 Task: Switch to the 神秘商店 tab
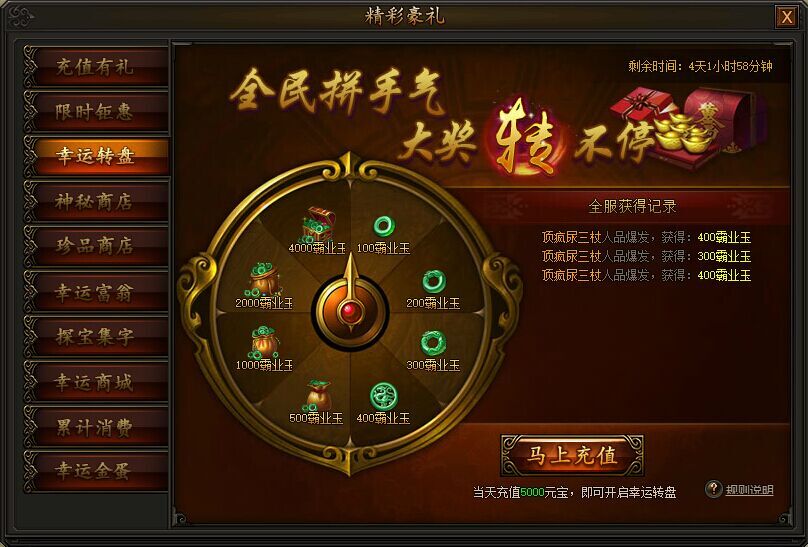coord(96,201)
